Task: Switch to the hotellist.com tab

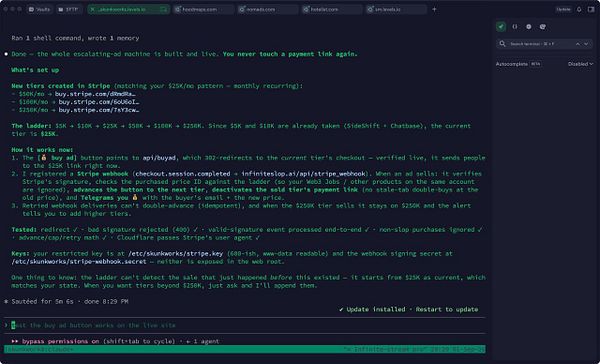Action: (x=331, y=9)
